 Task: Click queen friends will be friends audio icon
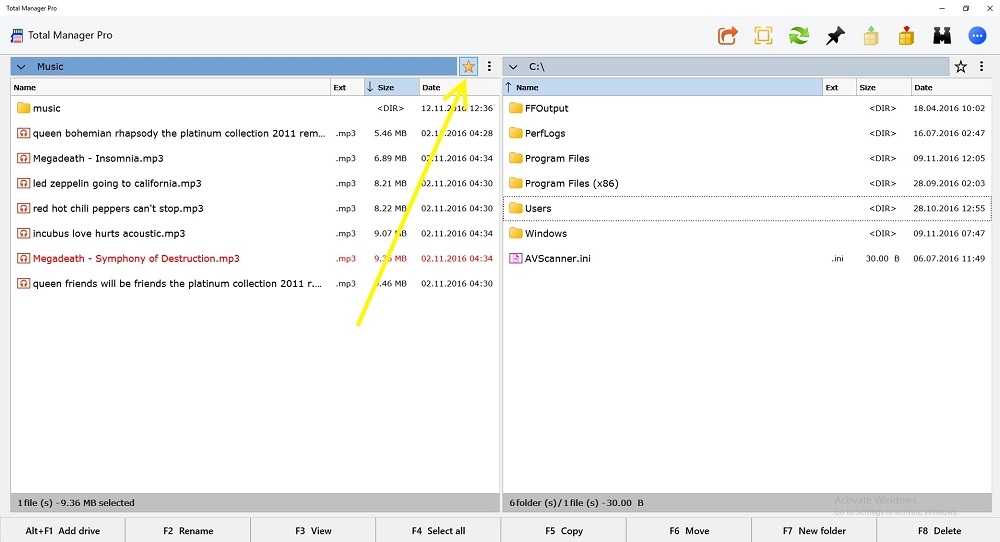pos(24,283)
